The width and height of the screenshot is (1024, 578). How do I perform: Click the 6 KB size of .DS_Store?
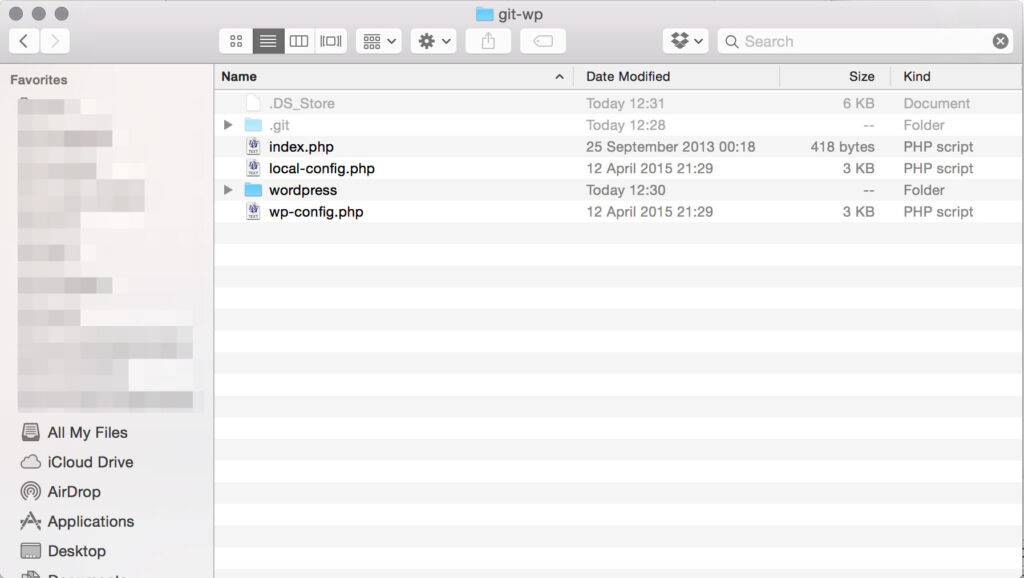click(858, 103)
